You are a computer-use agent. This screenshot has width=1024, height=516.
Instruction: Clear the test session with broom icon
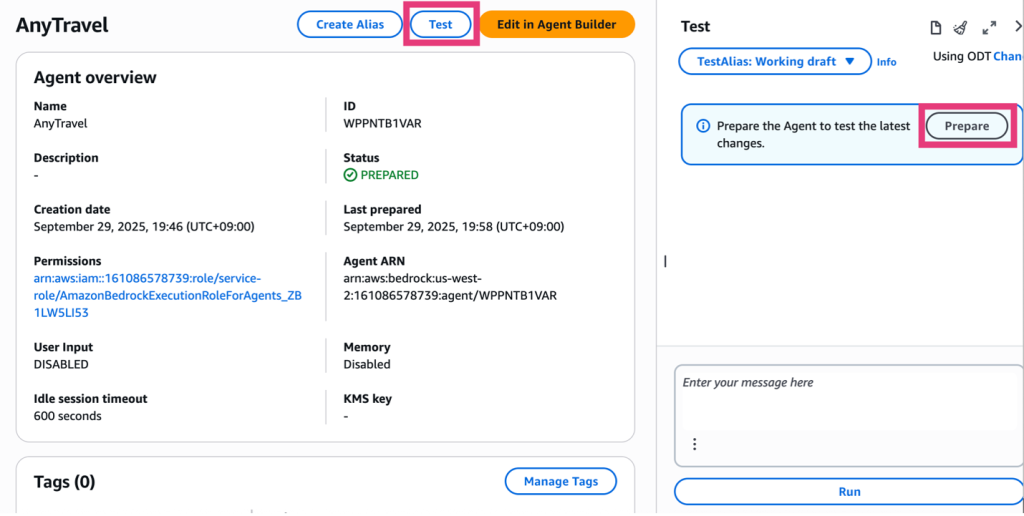[x=960, y=27]
